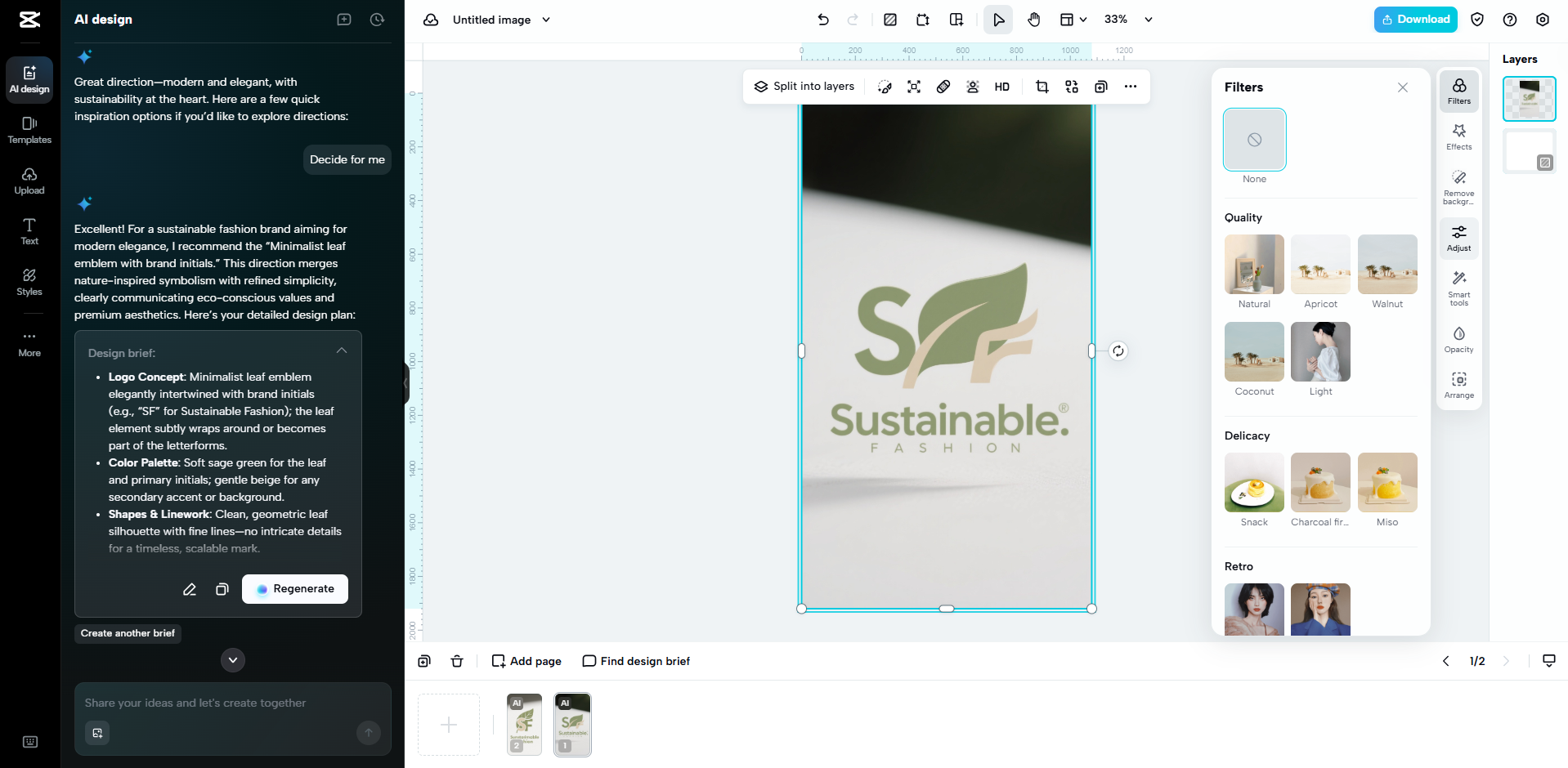Click the Regenerate button

click(x=294, y=588)
